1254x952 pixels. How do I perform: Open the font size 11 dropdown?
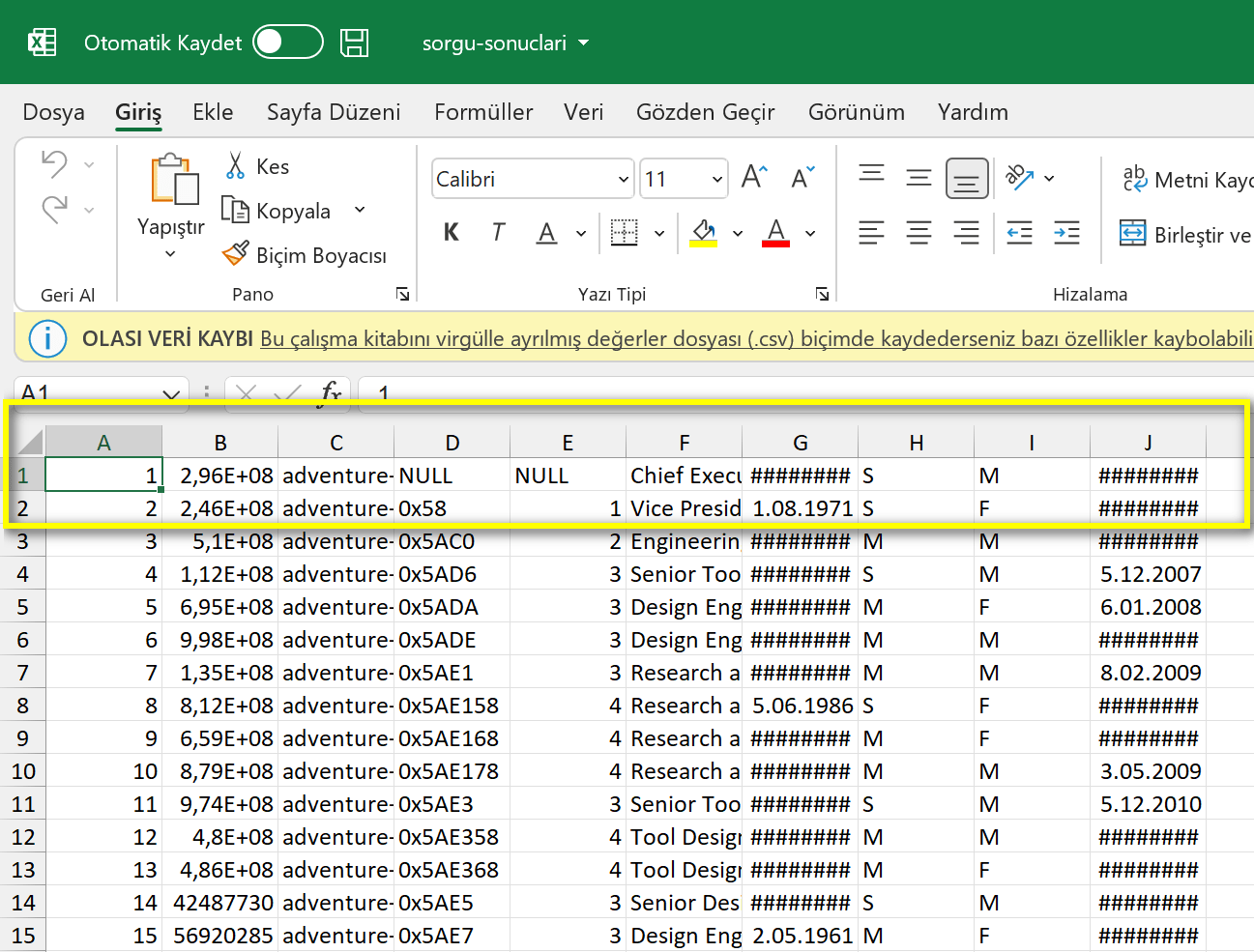tap(716, 179)
